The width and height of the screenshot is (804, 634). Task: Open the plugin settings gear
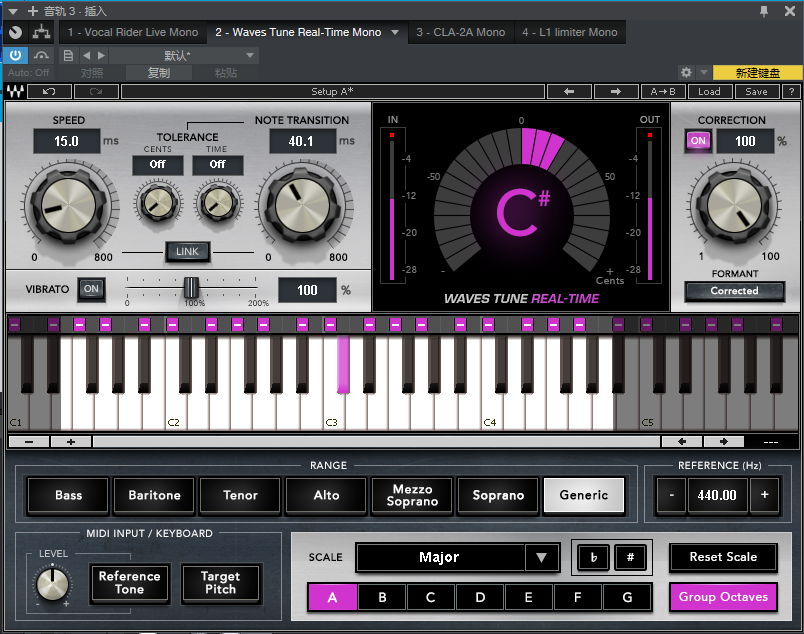pyautogui.click(x=686, y=72)
